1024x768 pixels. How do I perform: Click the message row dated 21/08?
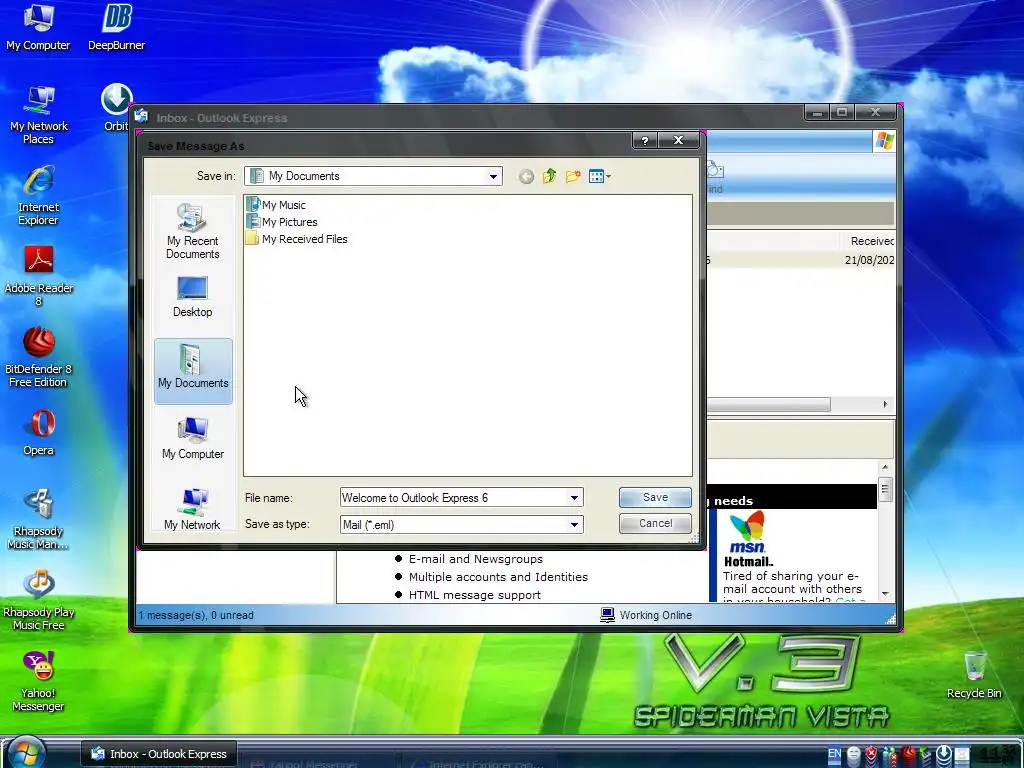click(801, 260)
